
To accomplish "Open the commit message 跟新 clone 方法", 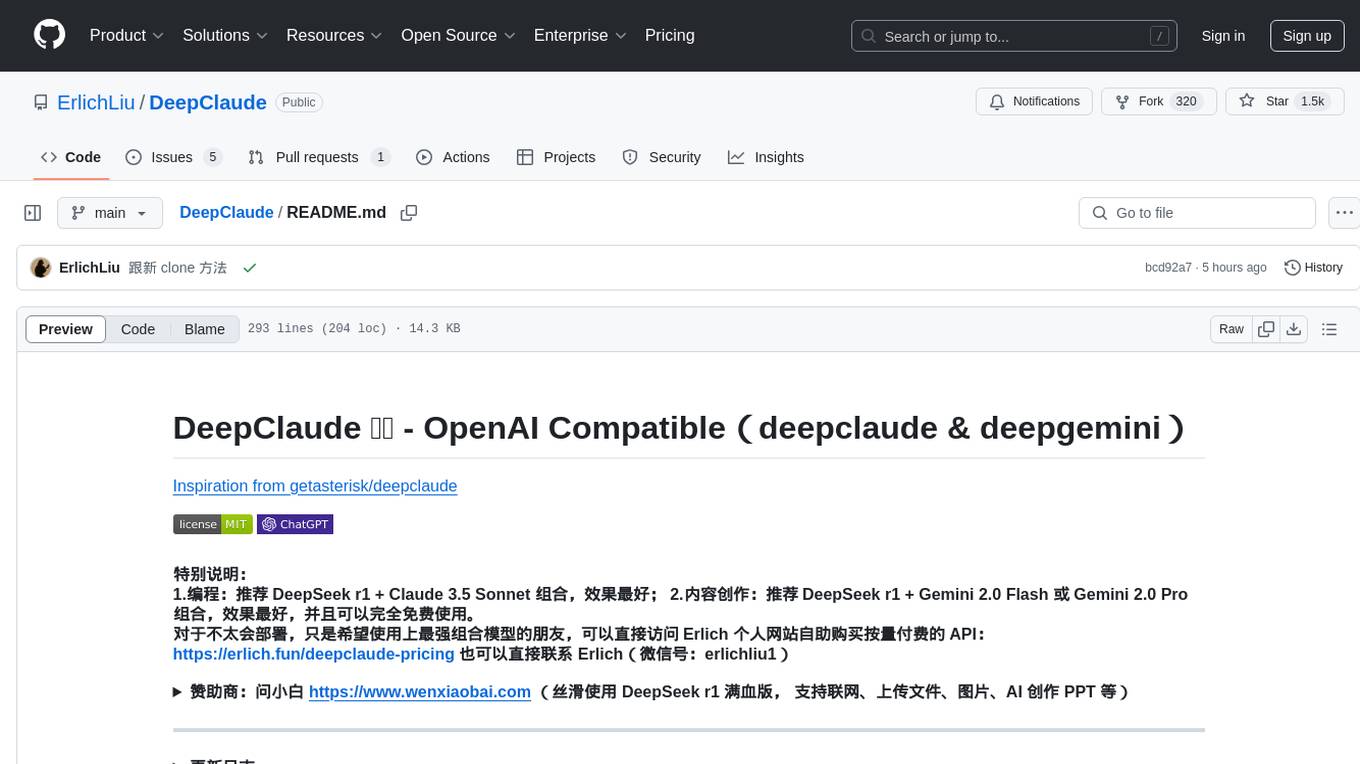I will [x=178, y=268].
